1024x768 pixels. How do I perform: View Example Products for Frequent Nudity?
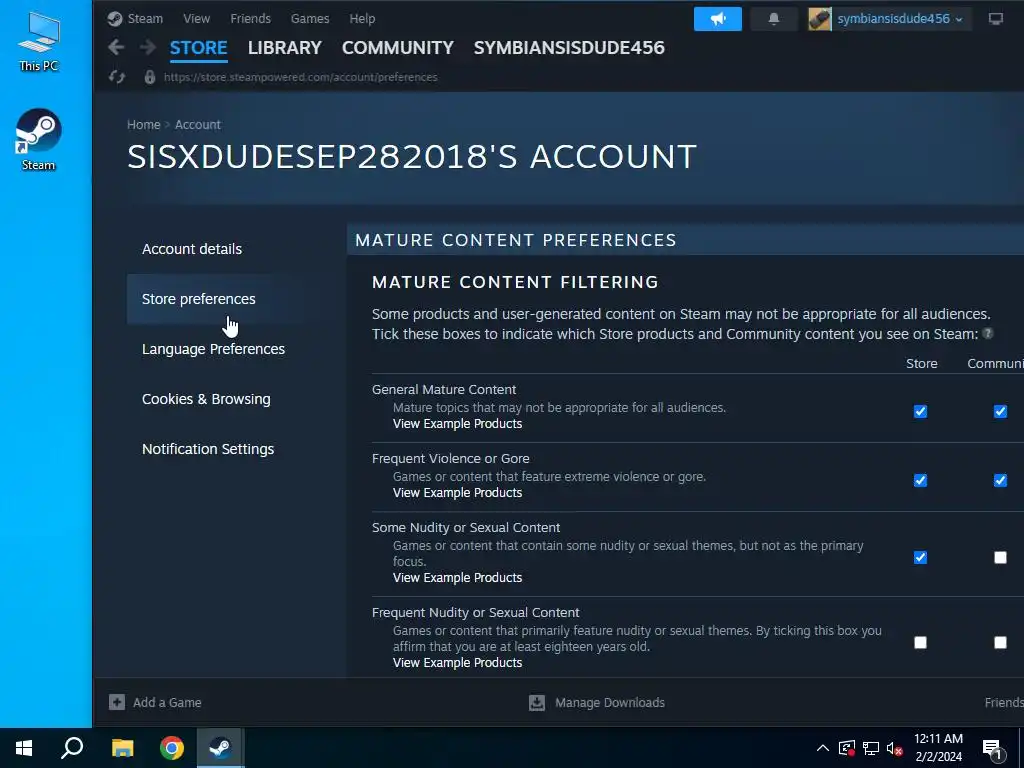(x=457, y=663)
